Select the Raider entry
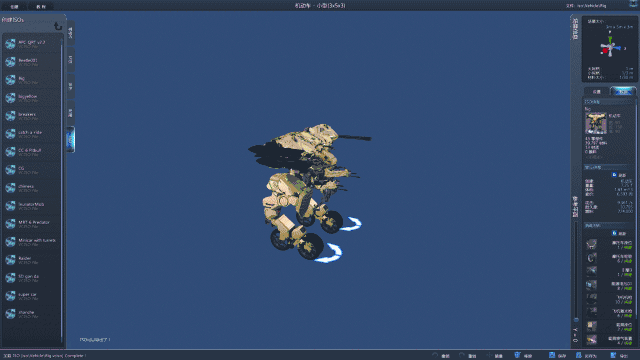This screenshot has height=360, width=640. (x=32, y=259)
